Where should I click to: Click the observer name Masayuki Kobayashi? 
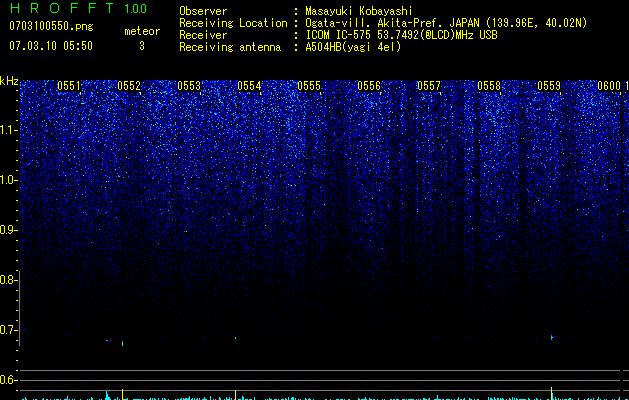[359, 11]
